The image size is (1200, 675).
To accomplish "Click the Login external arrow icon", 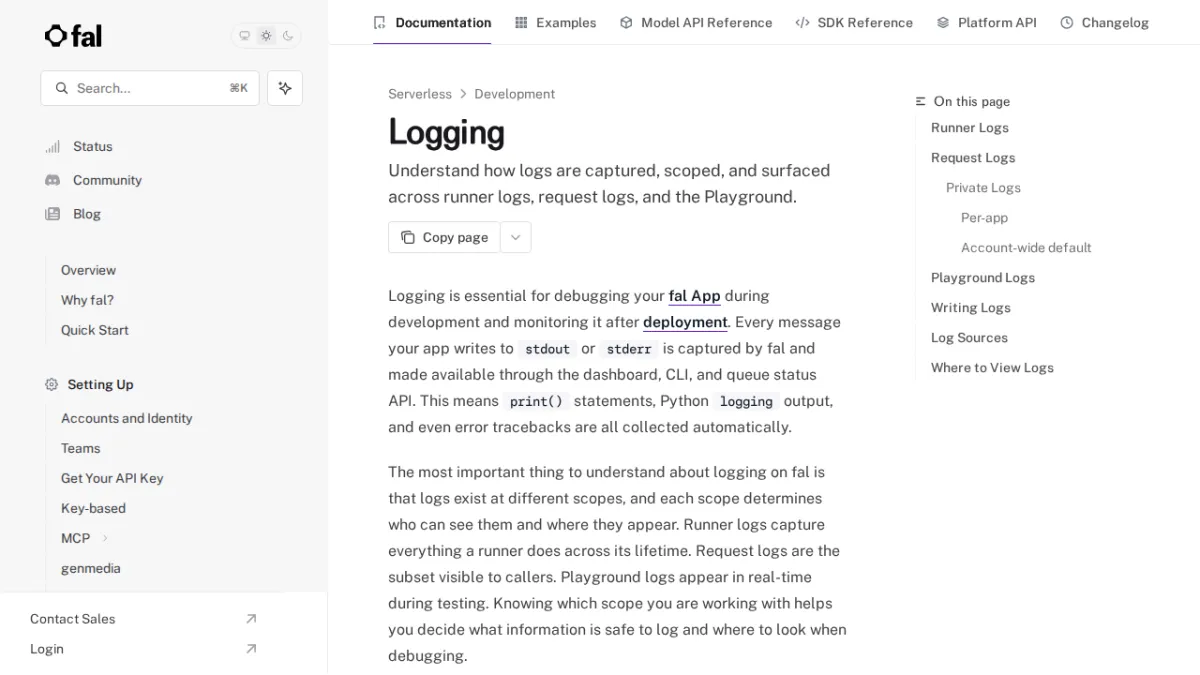I will [251, 649].
